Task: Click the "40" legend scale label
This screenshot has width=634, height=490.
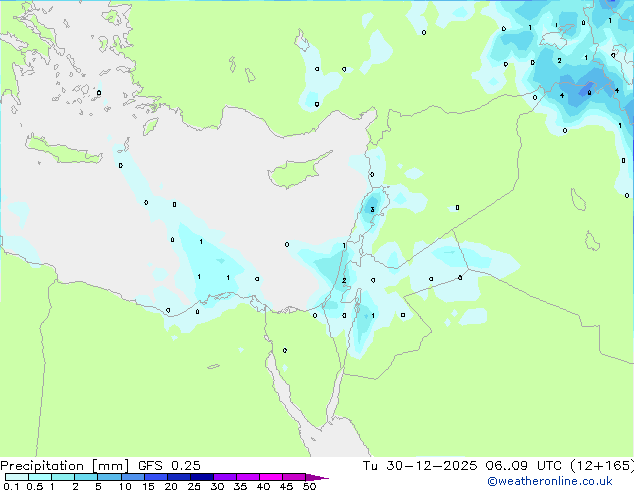Action: tap(263, 486)
